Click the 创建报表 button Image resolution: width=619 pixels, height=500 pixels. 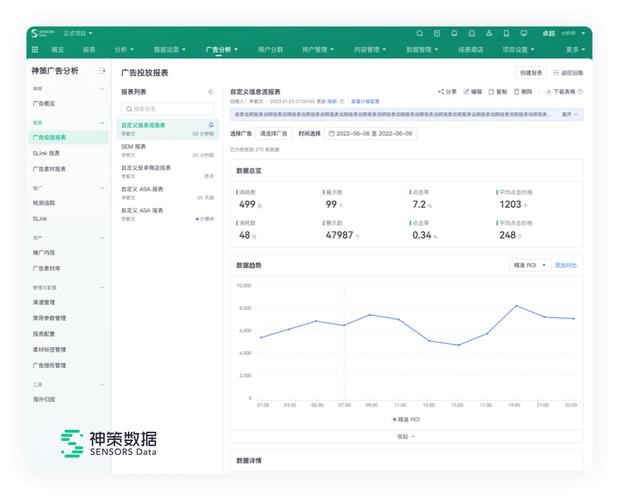click(x=531, y=73)
